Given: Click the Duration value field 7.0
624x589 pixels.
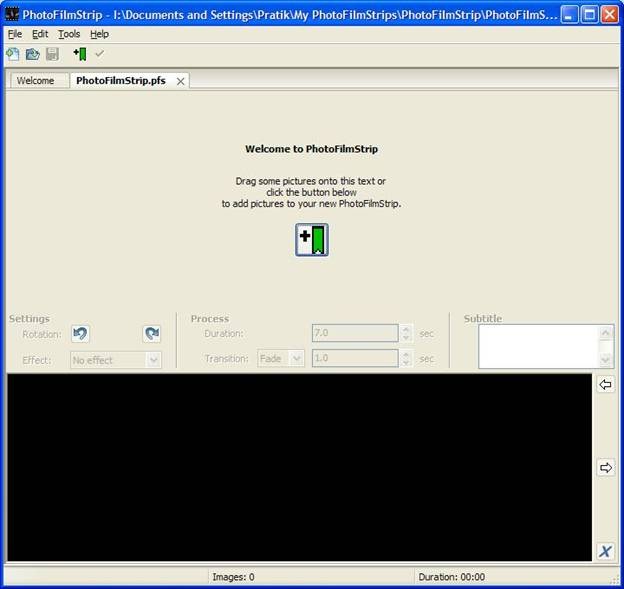Looking at the screenshot, I should coord(355,333).
